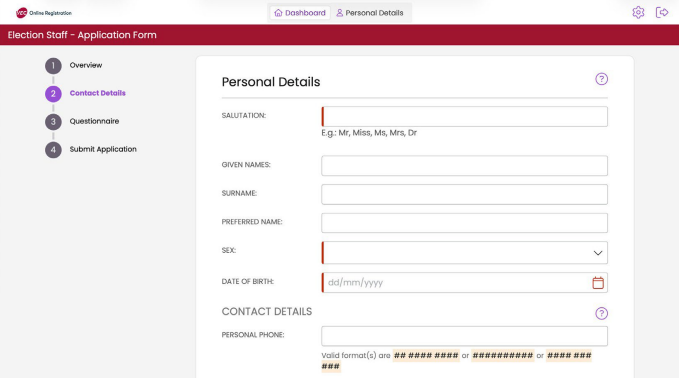
Task: Click 'Election Staff - Application Form' banner title
Action: point(82,35)
